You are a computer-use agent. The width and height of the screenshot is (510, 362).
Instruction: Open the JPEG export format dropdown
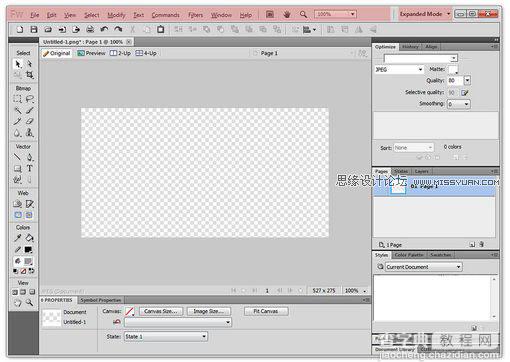pos(399,69)
